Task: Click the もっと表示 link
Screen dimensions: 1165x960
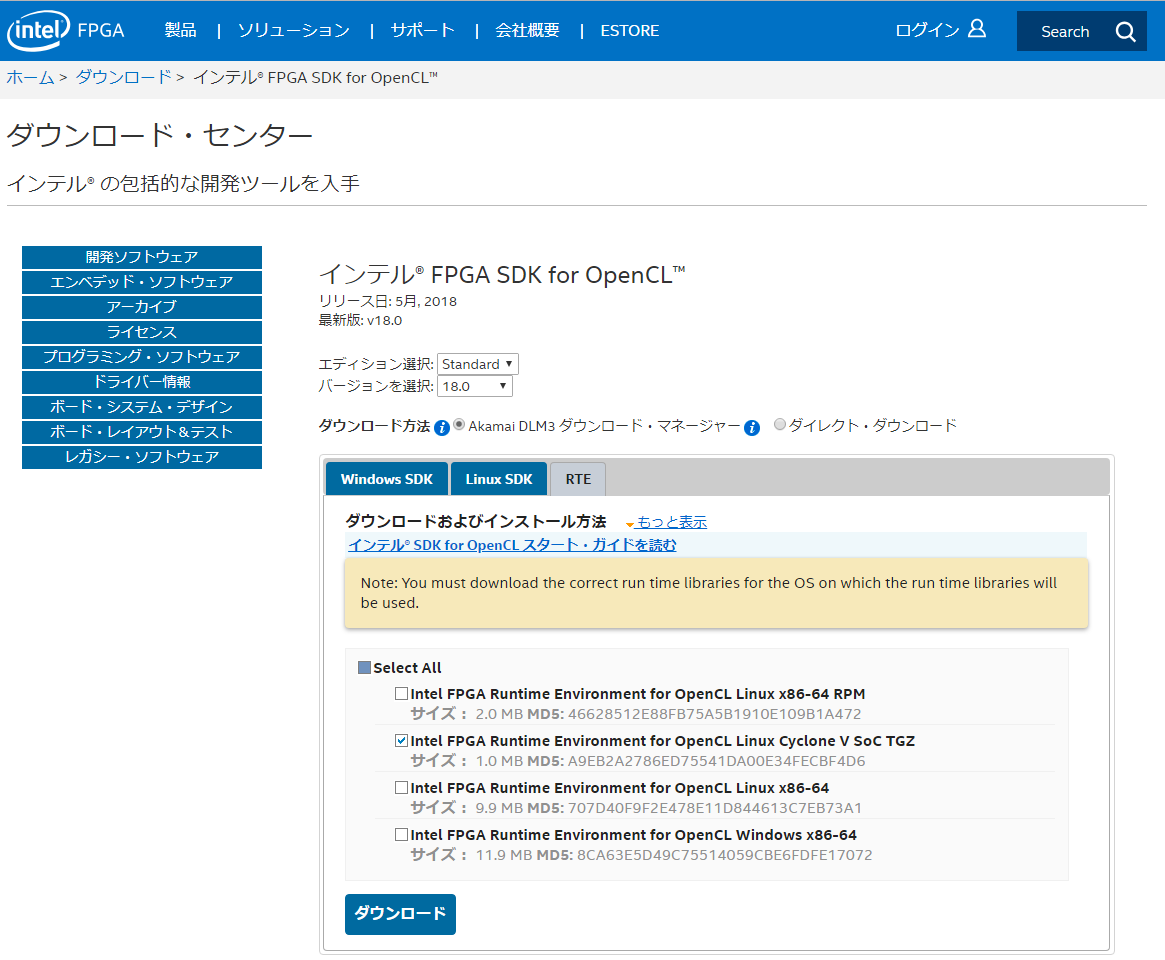Action: pyautogui.click(x=672, y=522)
